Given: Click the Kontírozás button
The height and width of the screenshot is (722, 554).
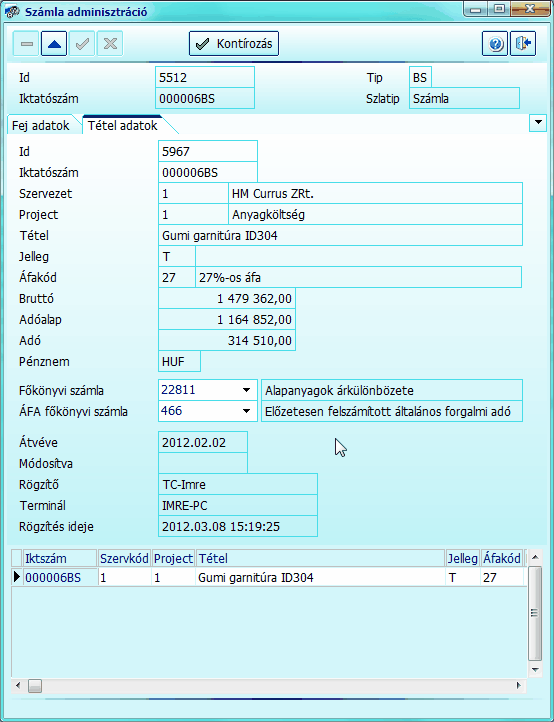Looking at the screenshot, I should [x=234, y=44].
